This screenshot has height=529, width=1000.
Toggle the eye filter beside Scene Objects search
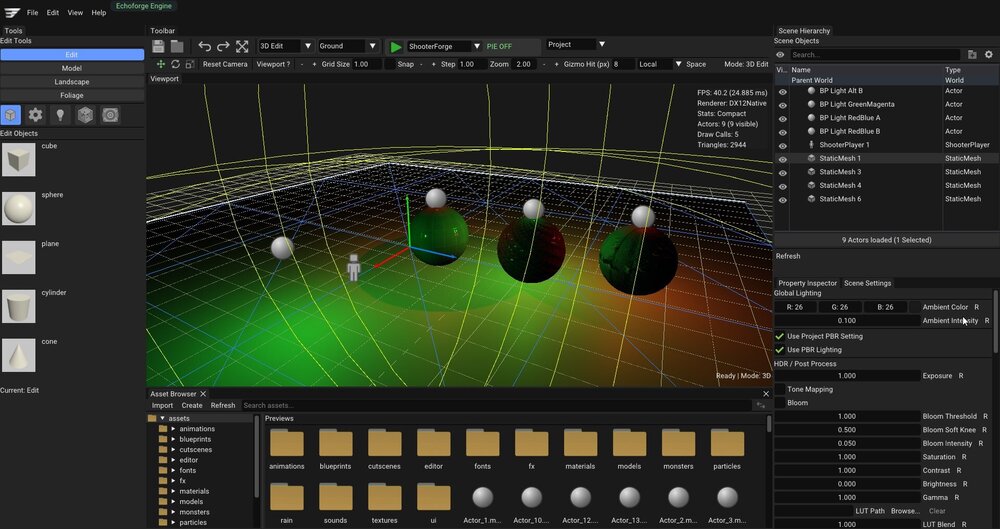pyautogui.click(x=780, y=55)
